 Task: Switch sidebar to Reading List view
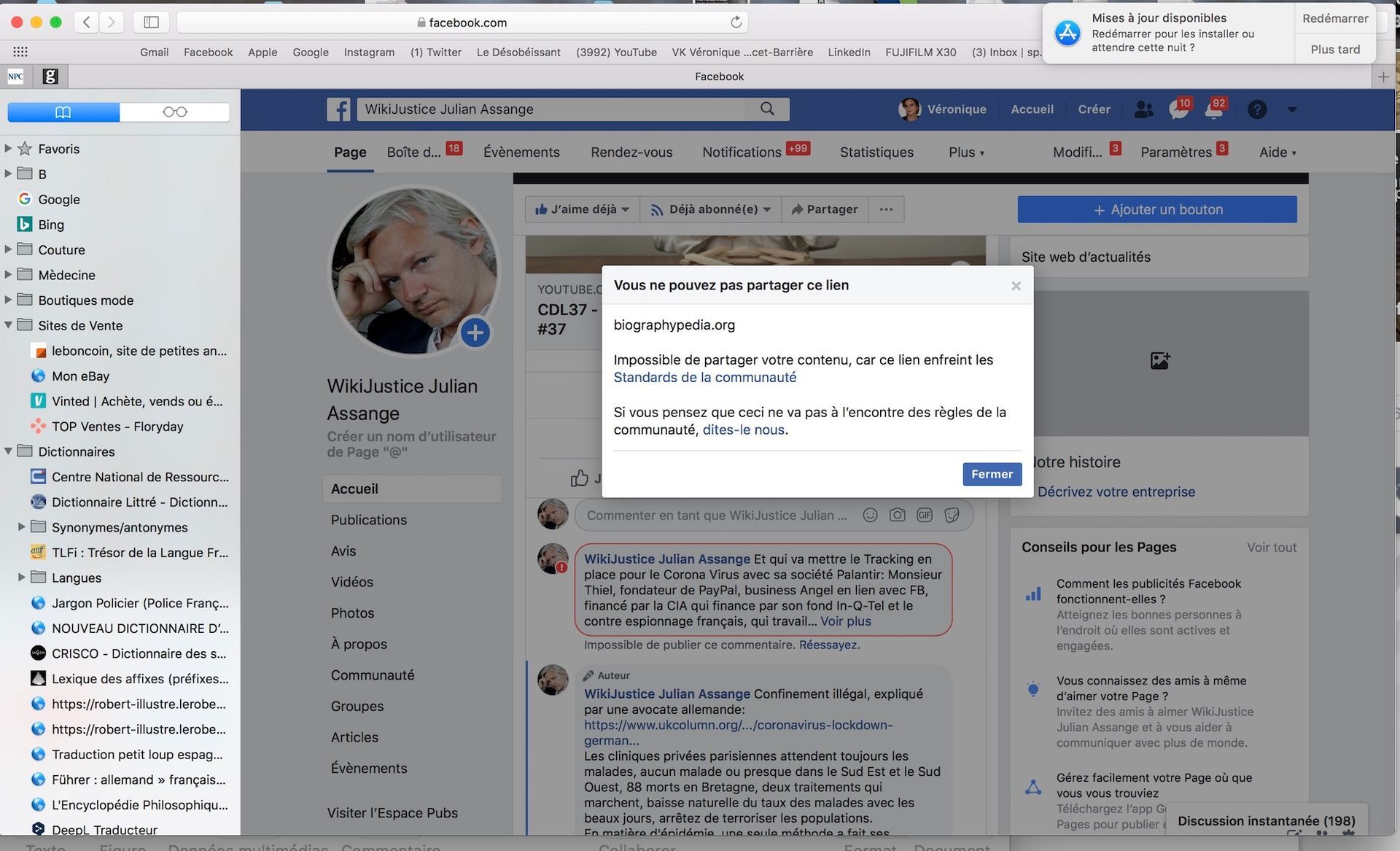click(x=175, y=112)
